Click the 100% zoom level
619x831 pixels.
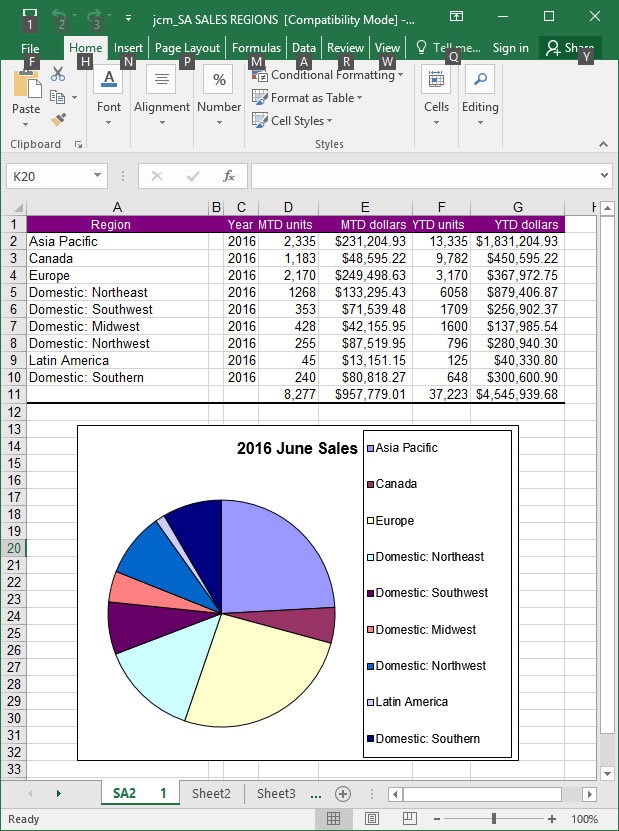585,819
